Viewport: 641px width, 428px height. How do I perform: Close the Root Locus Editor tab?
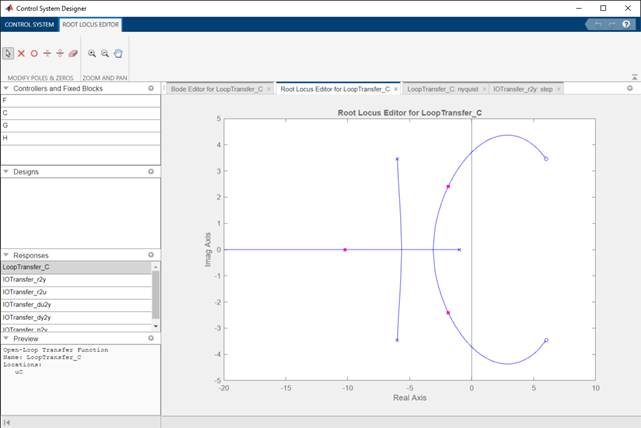click(396, 89)
